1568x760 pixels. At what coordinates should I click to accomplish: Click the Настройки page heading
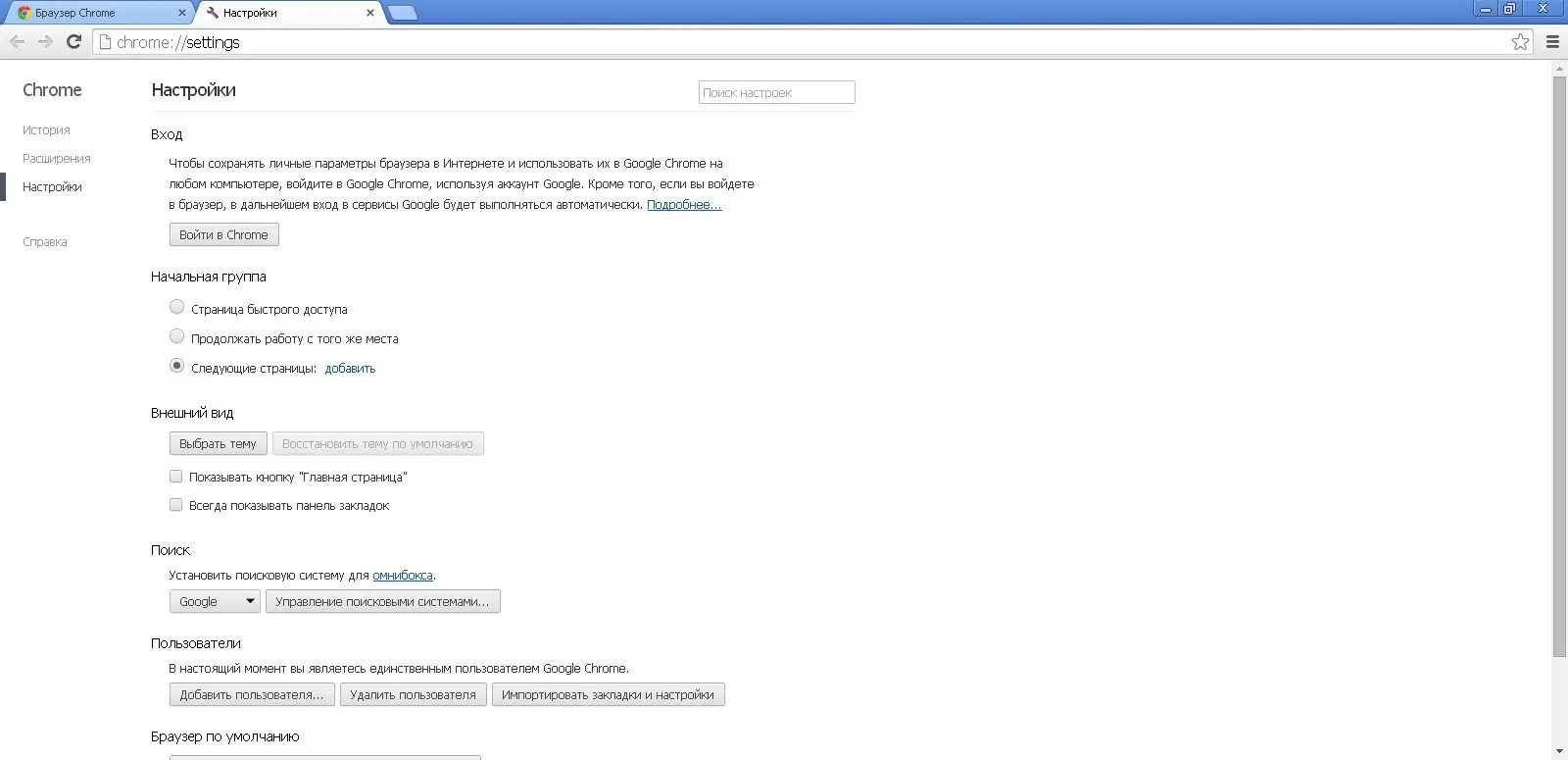(193, 89)
